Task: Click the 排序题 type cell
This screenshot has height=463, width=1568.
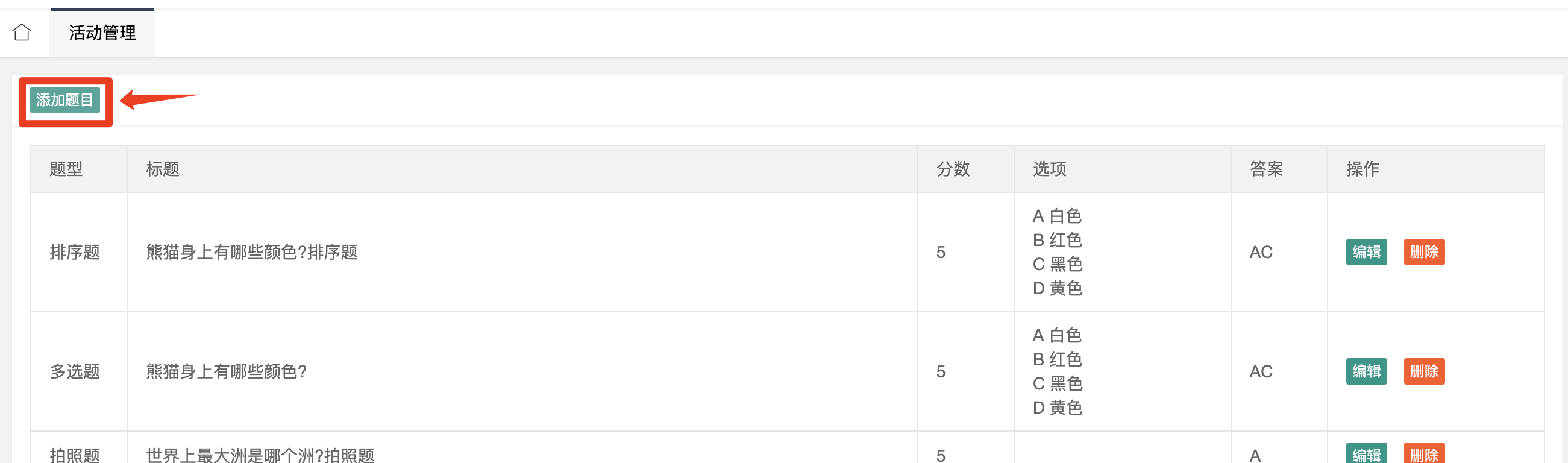Action: (x=75, y=252)
